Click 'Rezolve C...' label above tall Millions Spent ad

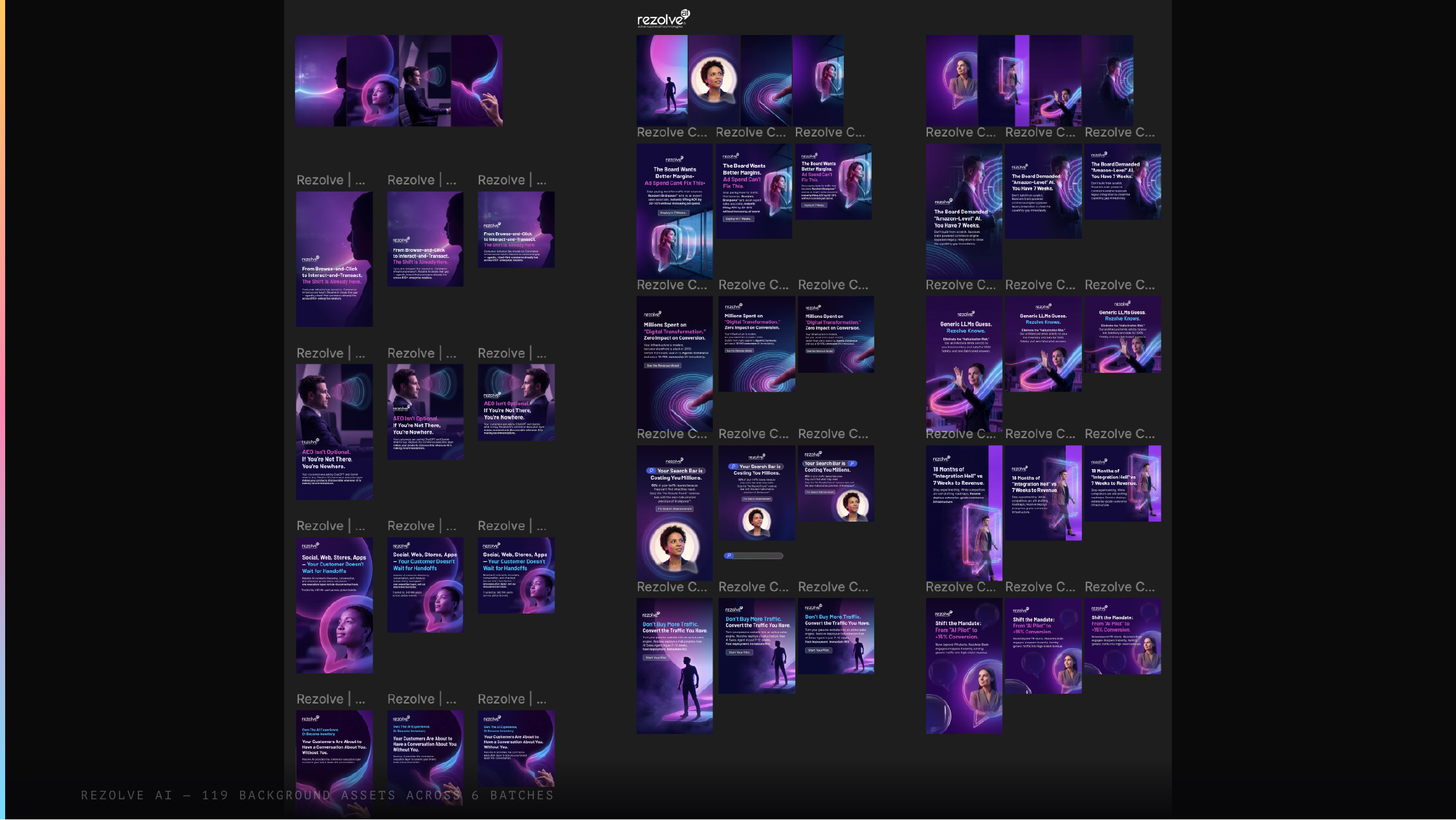[x=672, y=285]
